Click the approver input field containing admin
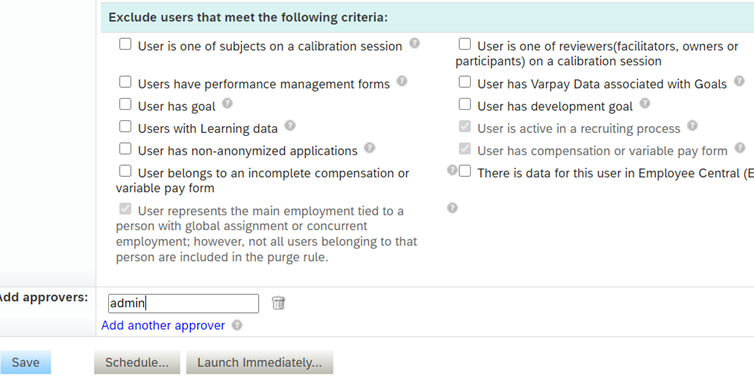 183,303
